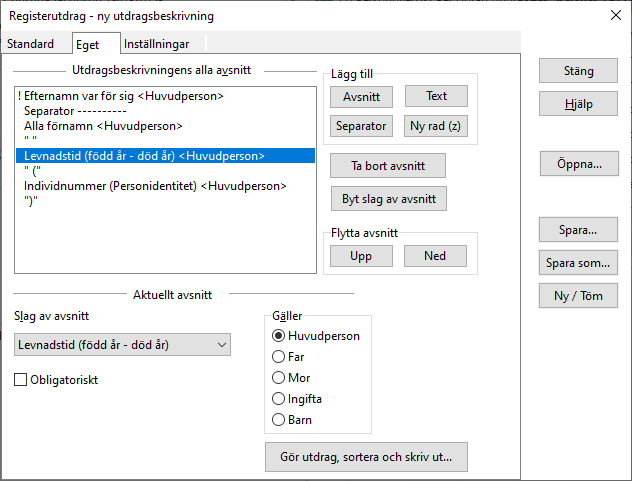632x481 pixels.
Task: Select the Alla förnamn list entry
Action: click(x=103, y=126)
